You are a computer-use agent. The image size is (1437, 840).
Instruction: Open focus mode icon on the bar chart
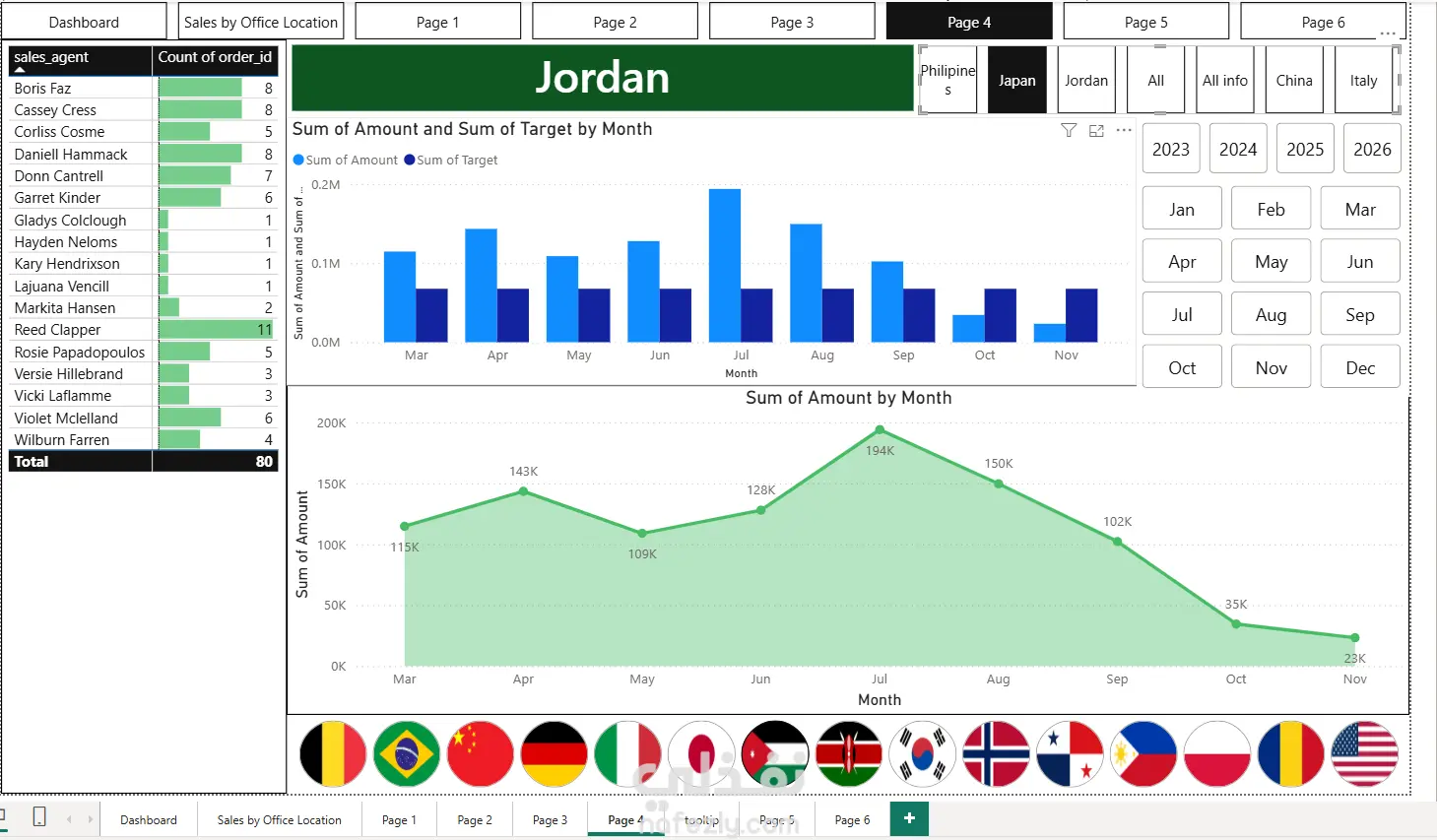pos(1096,130)
